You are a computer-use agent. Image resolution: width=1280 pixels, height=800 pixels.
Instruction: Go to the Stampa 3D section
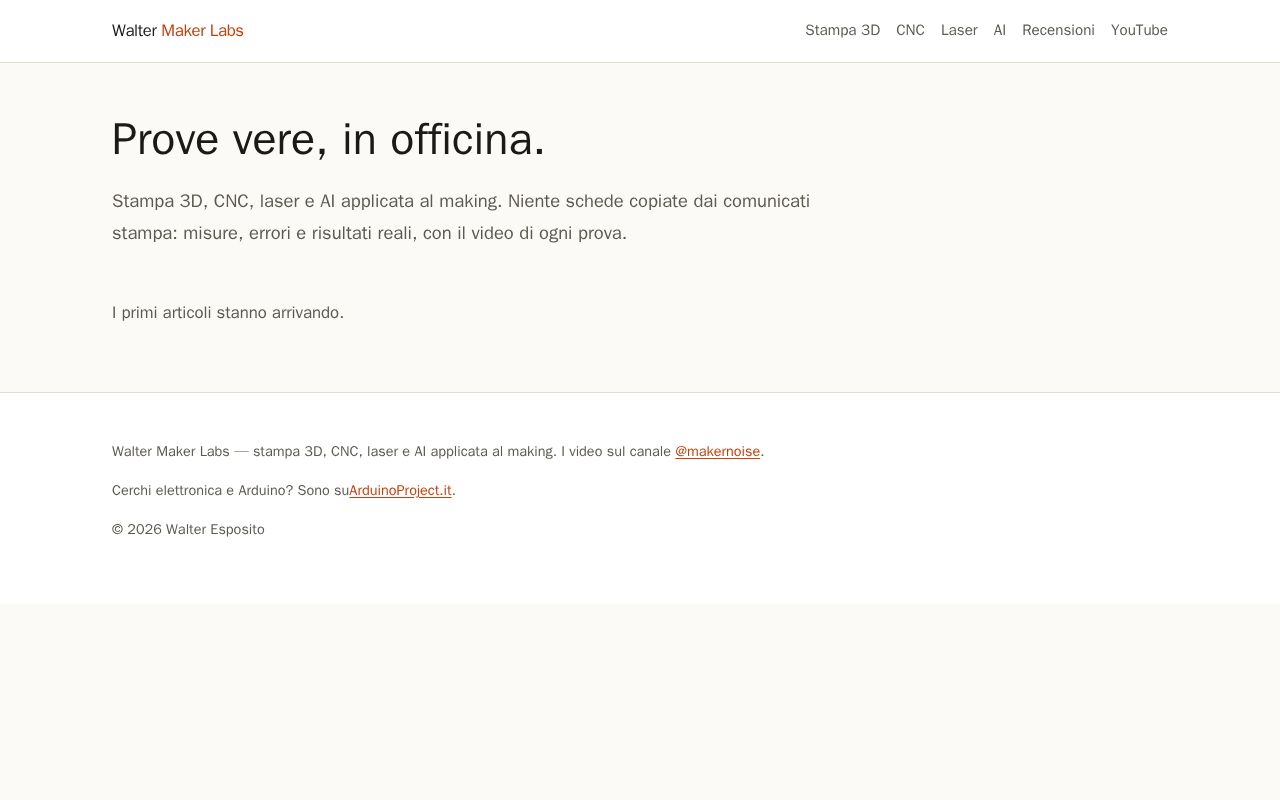coord(843,30)
